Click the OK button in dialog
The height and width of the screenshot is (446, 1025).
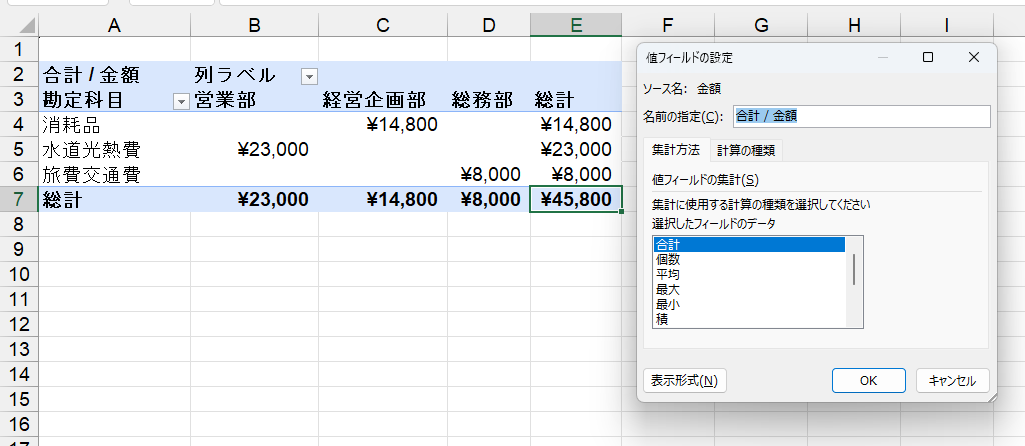pyautogui.click(x=869, y=380)
